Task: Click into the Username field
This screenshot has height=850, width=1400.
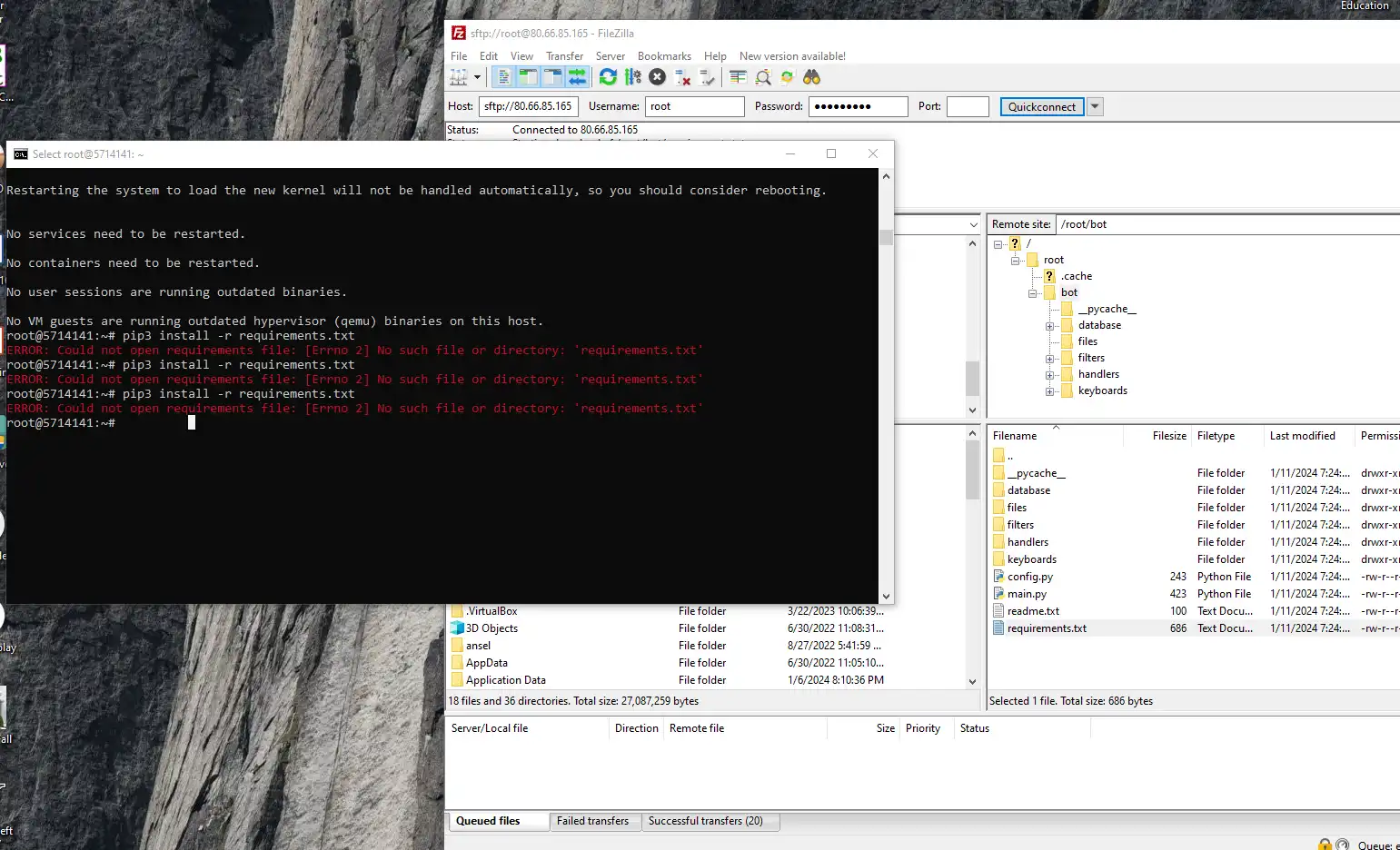Action: (695, 106)
